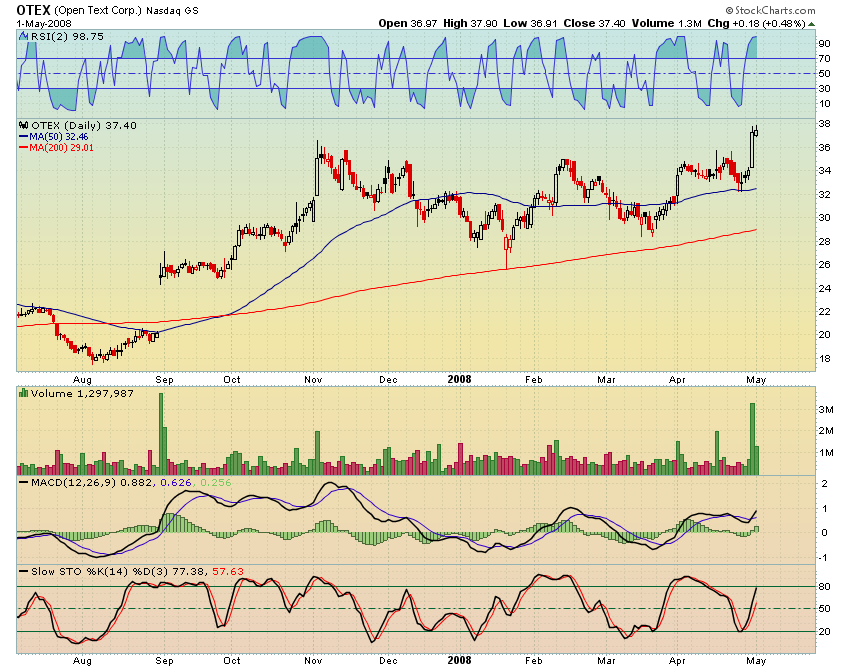Click the 2M volume axis label

click(826, 431)
